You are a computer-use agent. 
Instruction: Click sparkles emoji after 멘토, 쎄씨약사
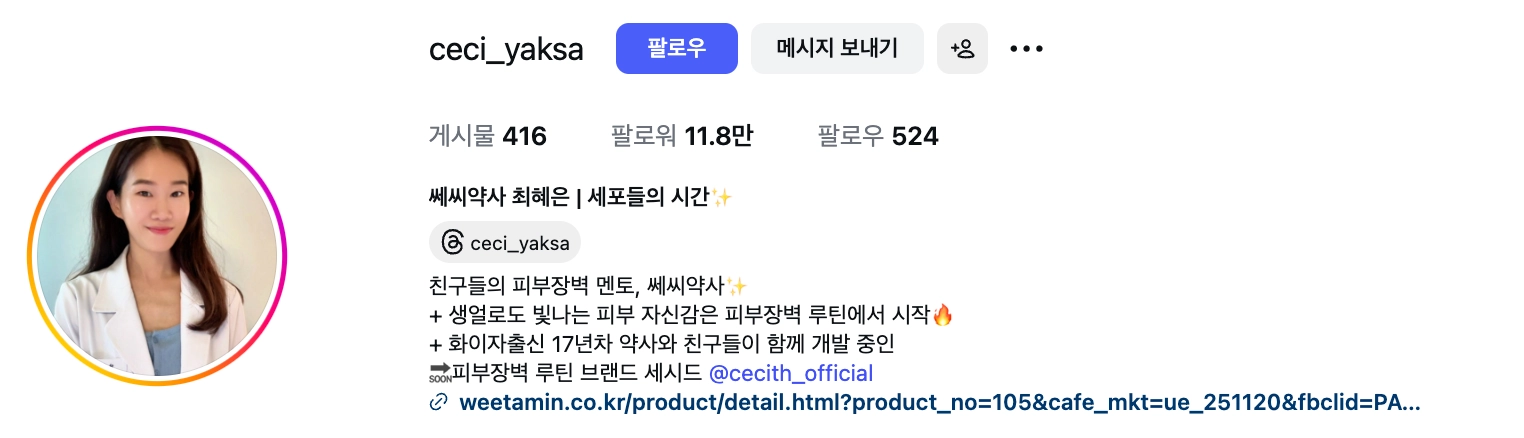[x=737, y=285]
